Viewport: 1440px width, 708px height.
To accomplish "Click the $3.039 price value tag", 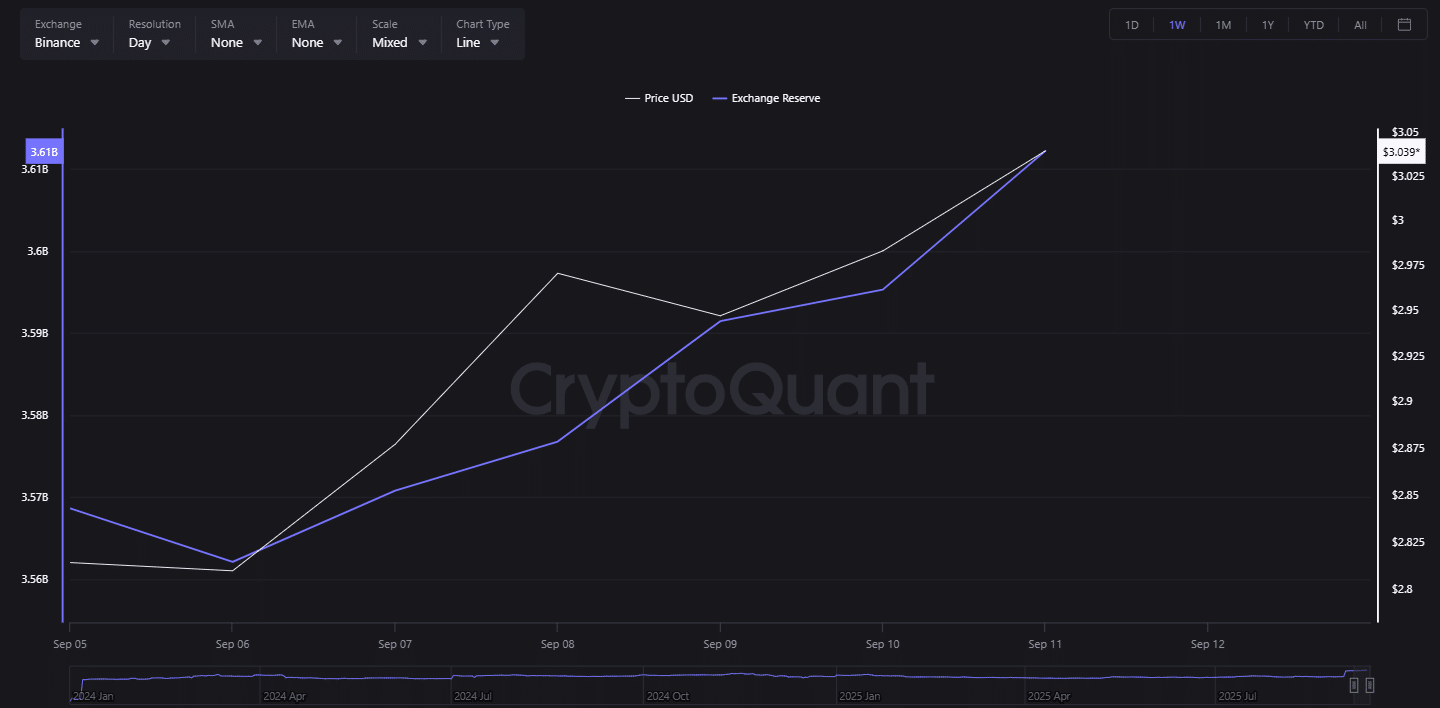I will [x=1400, y=152].
